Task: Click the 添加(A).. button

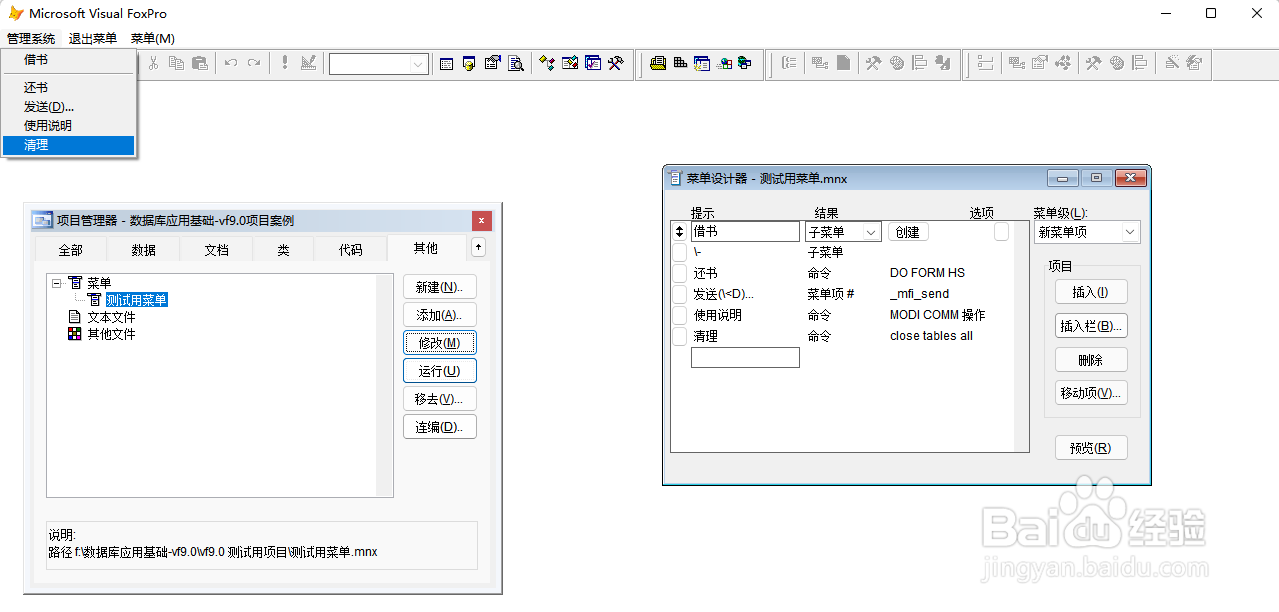Action: 440,315
